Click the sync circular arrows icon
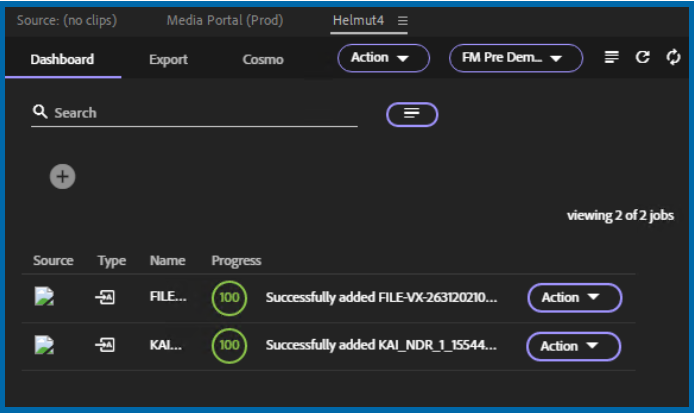This screenshot has width=694, height=417. 673,58
